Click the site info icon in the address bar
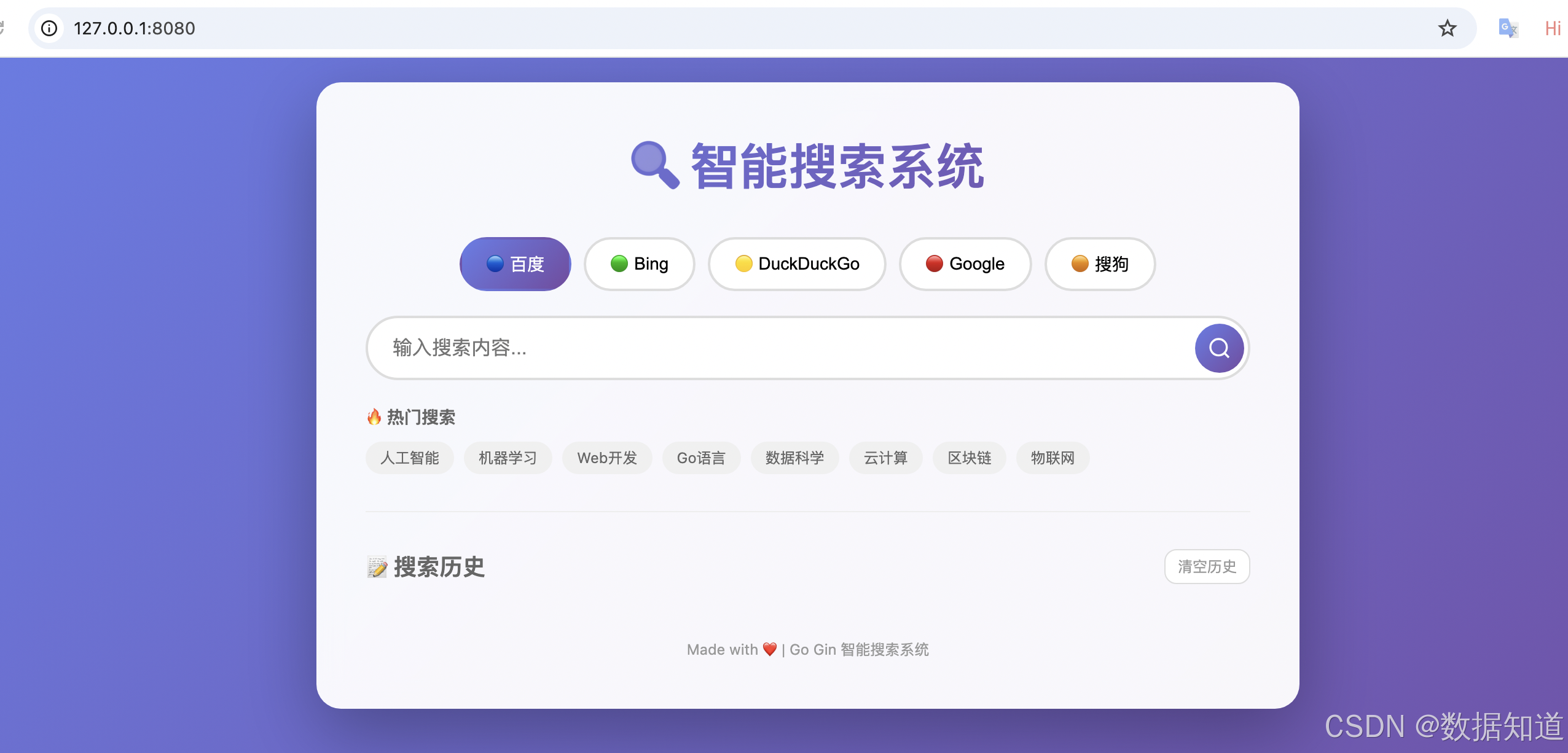The height and width of the screenshot is (753, 1568). 50,28
